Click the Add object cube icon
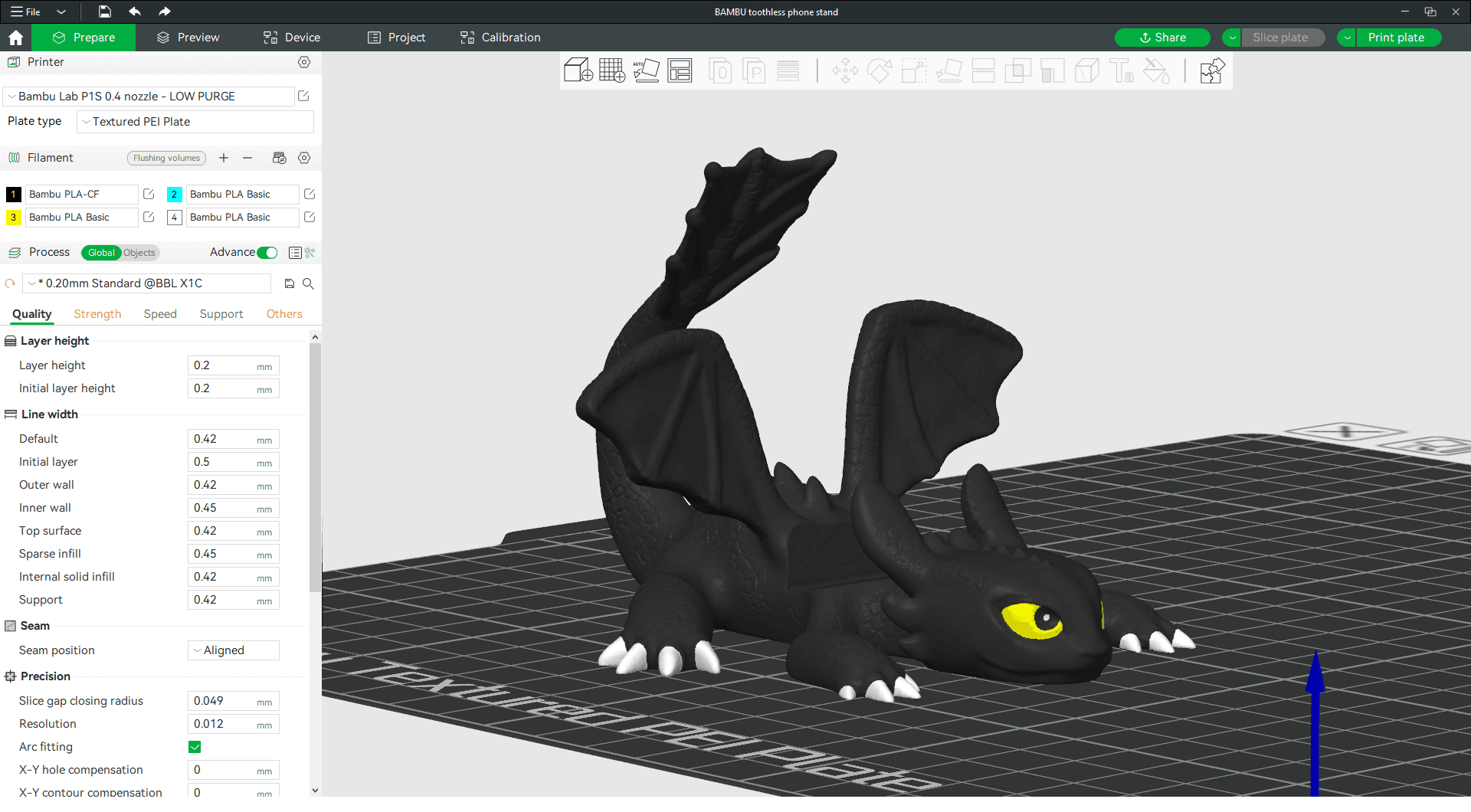Viewport: 1471px width, 812px height. [578, 70]
